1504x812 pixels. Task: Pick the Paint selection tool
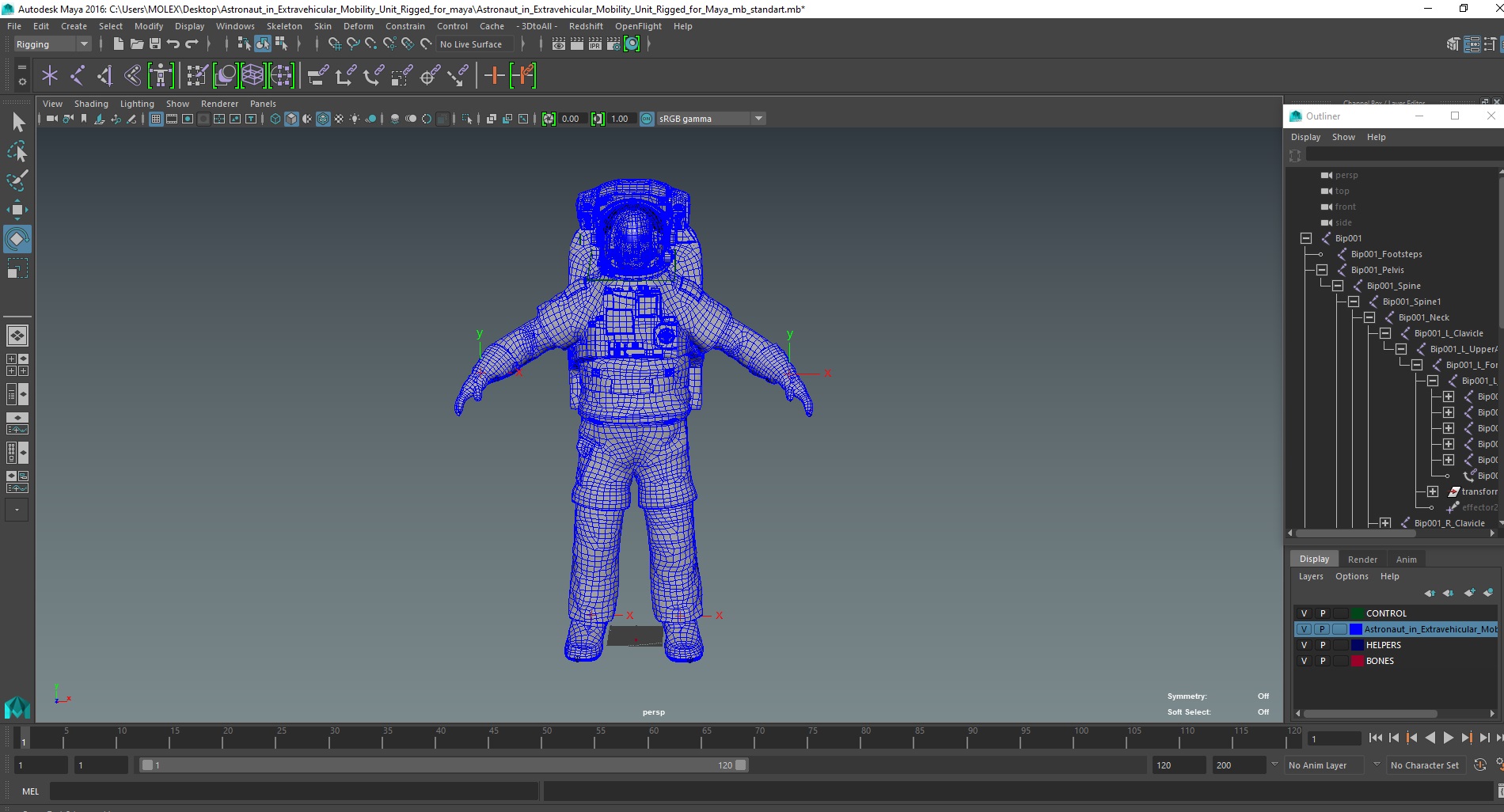[17, 180]
